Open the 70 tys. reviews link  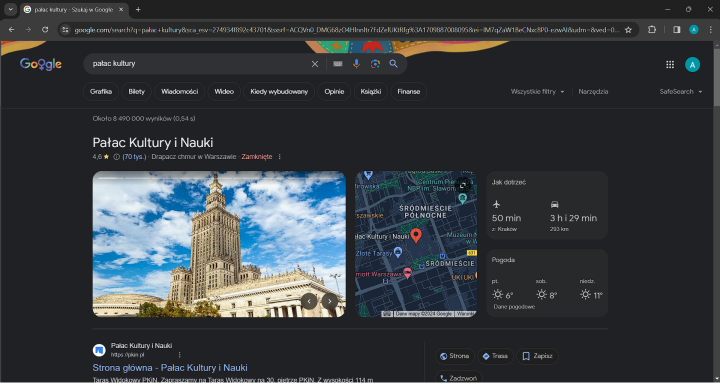click(135, 157)
